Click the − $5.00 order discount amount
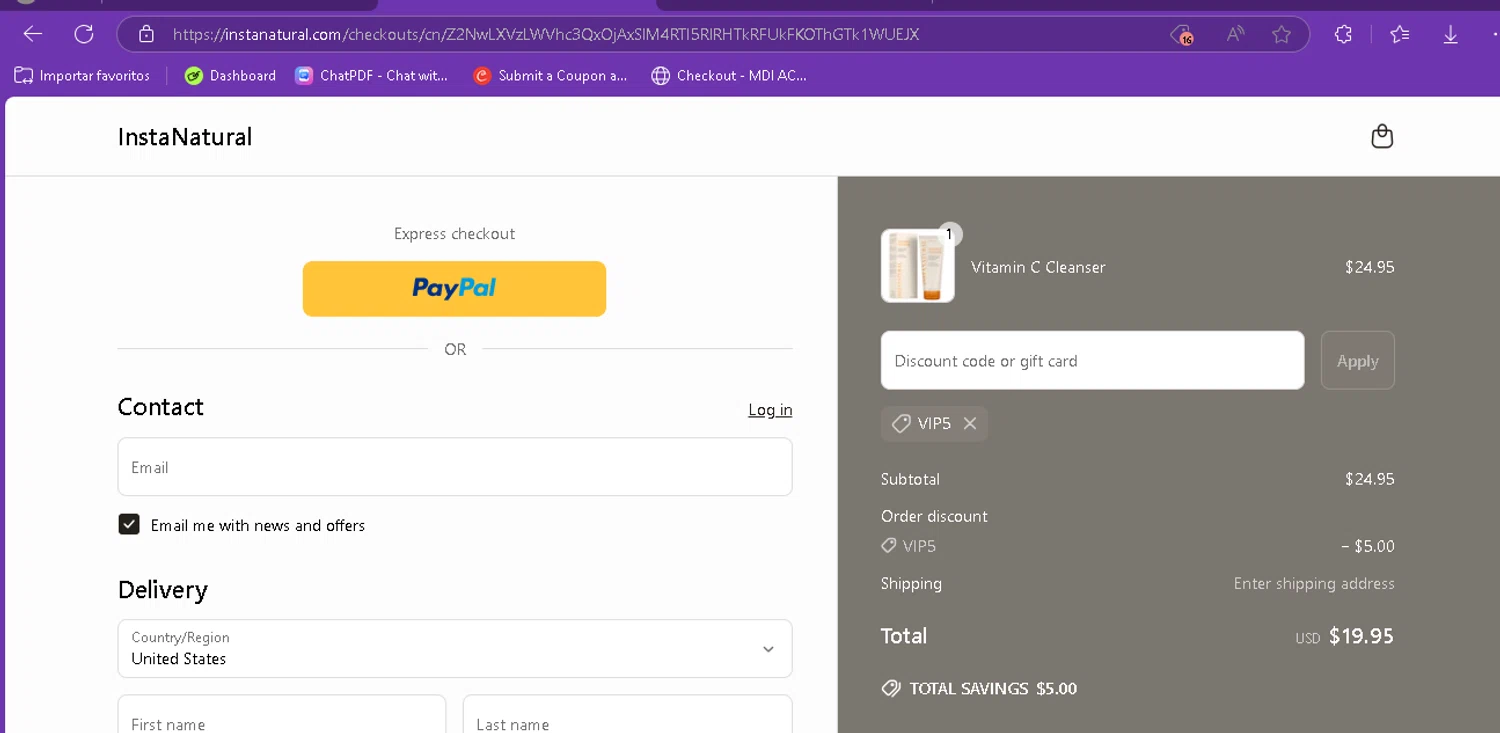 pyautogui.click(x=1367, y=546)
